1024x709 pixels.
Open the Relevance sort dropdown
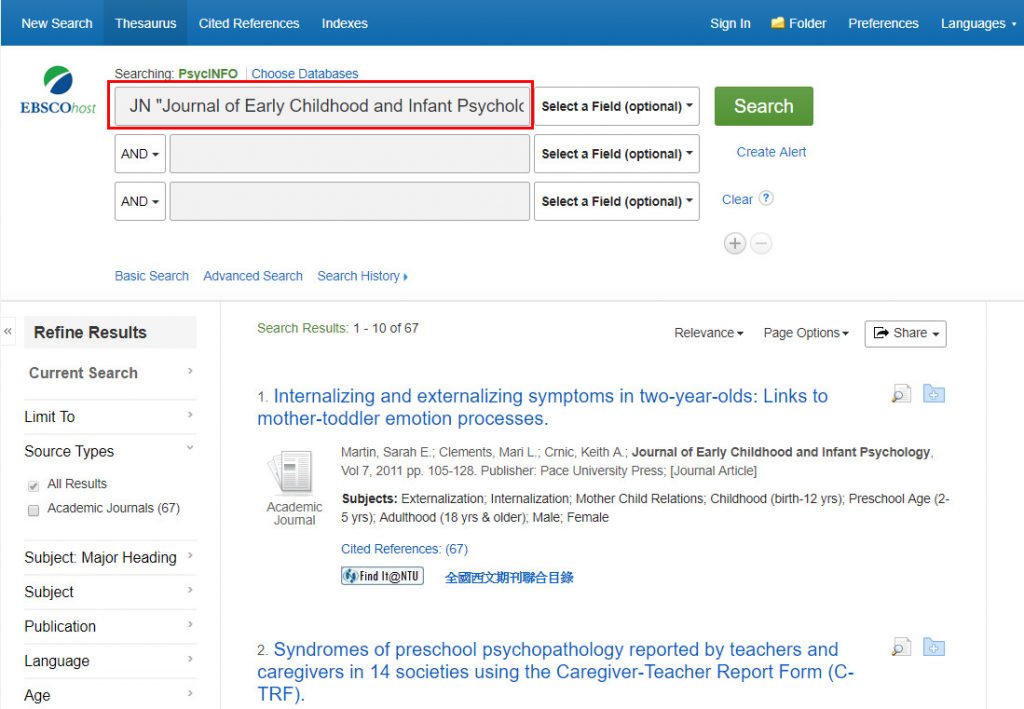click(x=709, y=333)
